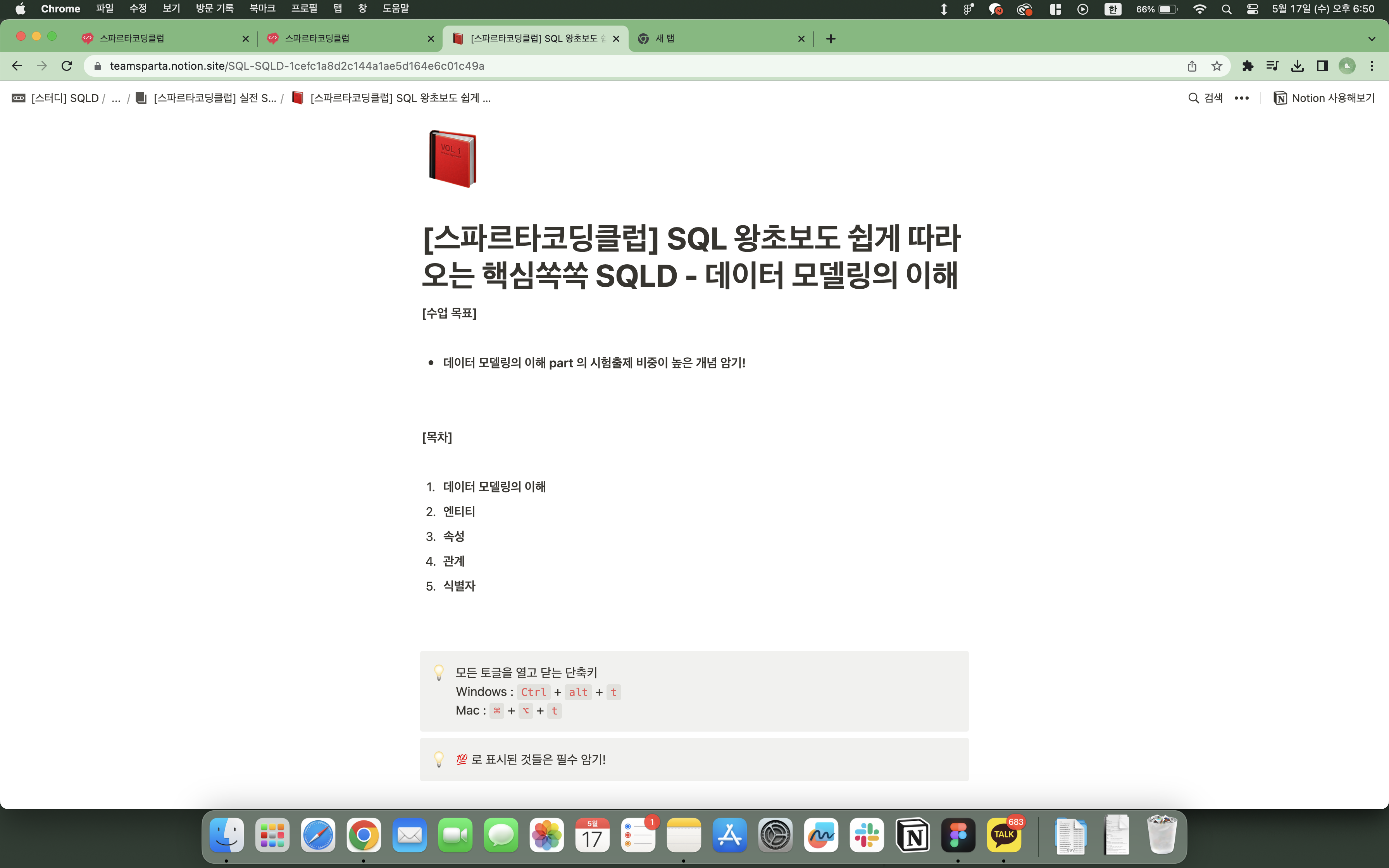Open Photos from the Dock

[546, 835]
